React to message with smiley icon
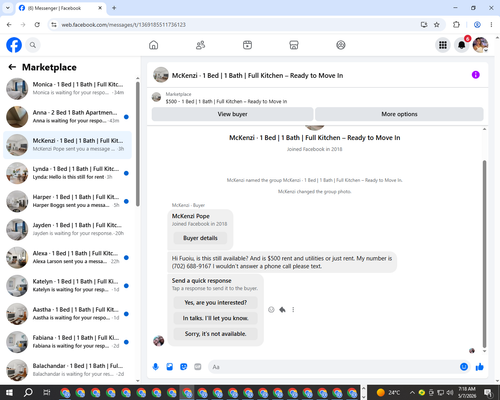Screen dimensions: 500x400 point(271,310)
